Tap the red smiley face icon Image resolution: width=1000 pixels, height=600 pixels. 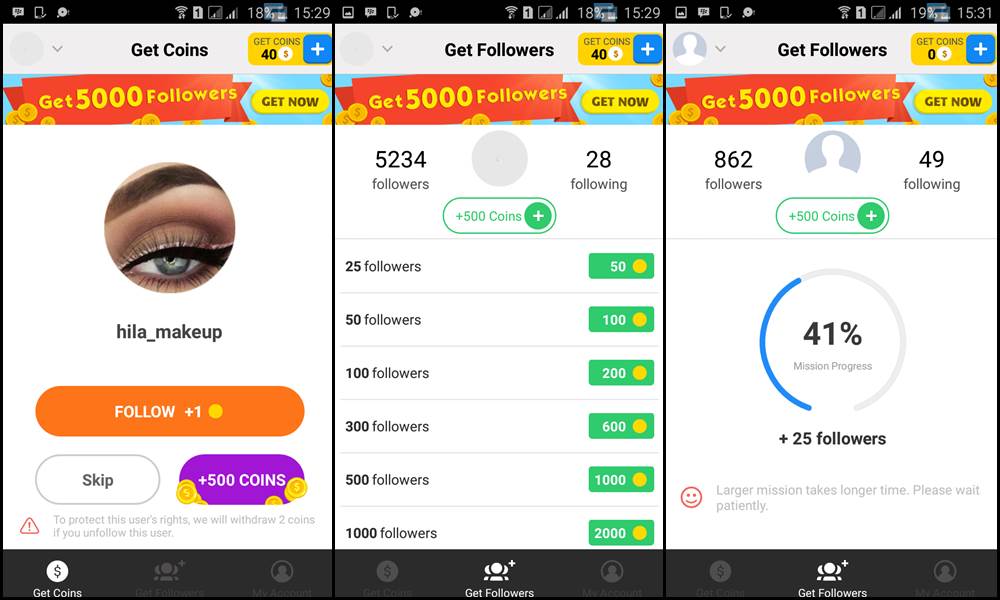click(x=691, y=497)
